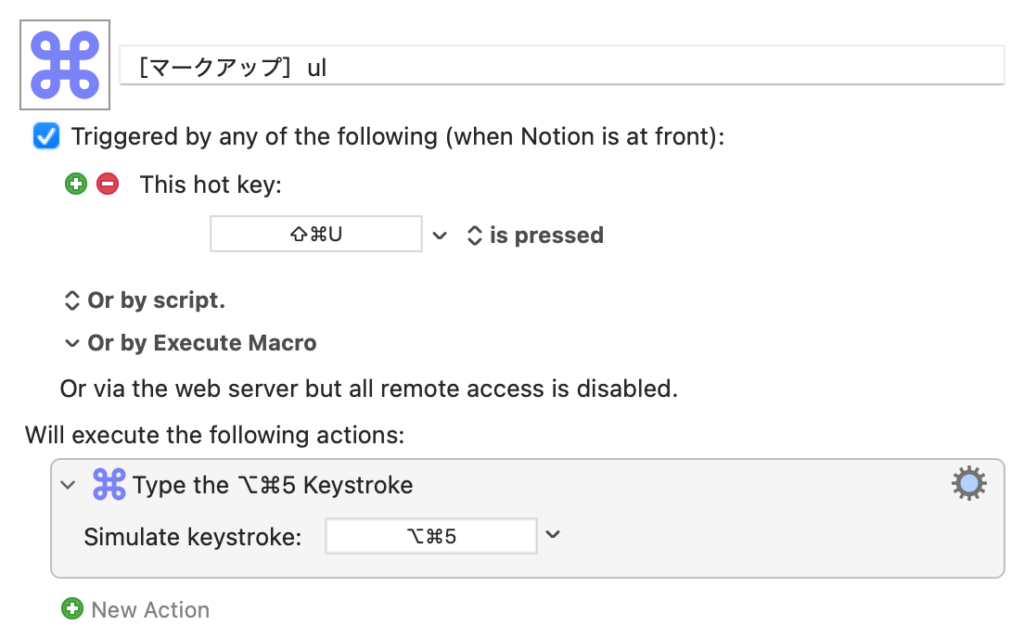Open the chevron menu beside the ⇧⌘U field
Screen dimensions: 1024x638
click(440, 236)
